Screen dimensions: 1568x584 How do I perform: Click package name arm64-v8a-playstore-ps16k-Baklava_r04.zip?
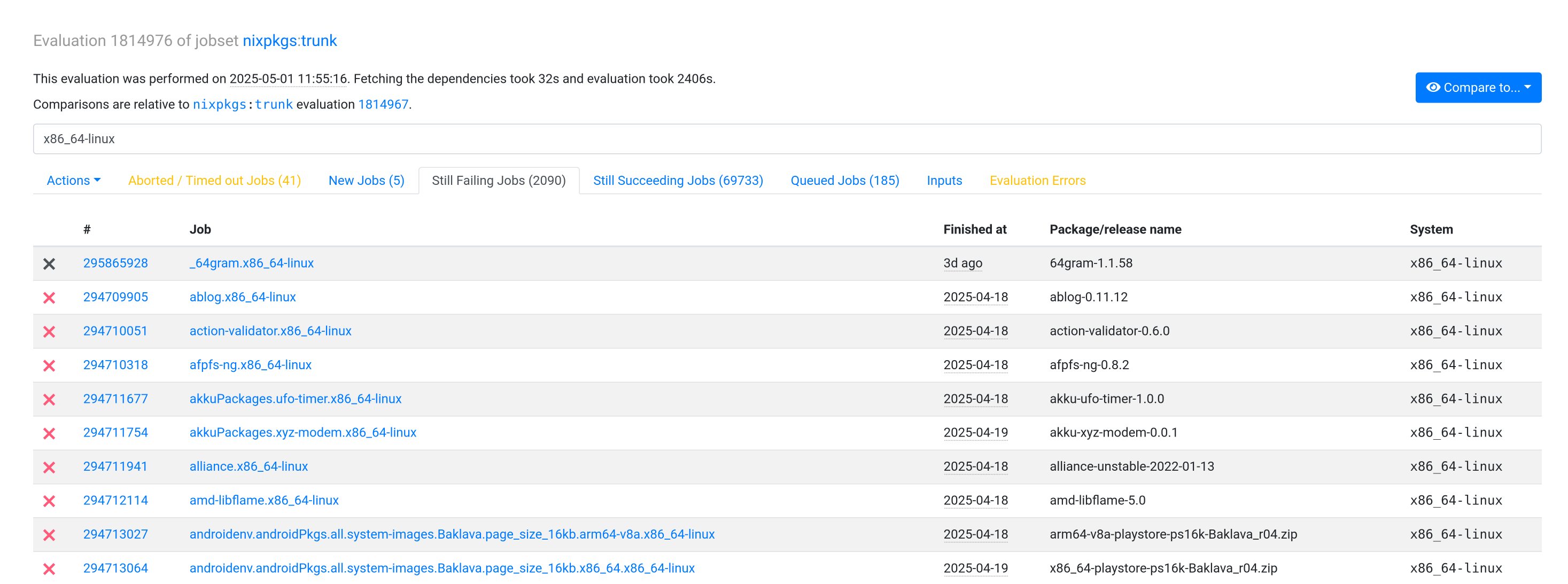click(1173, 534)
